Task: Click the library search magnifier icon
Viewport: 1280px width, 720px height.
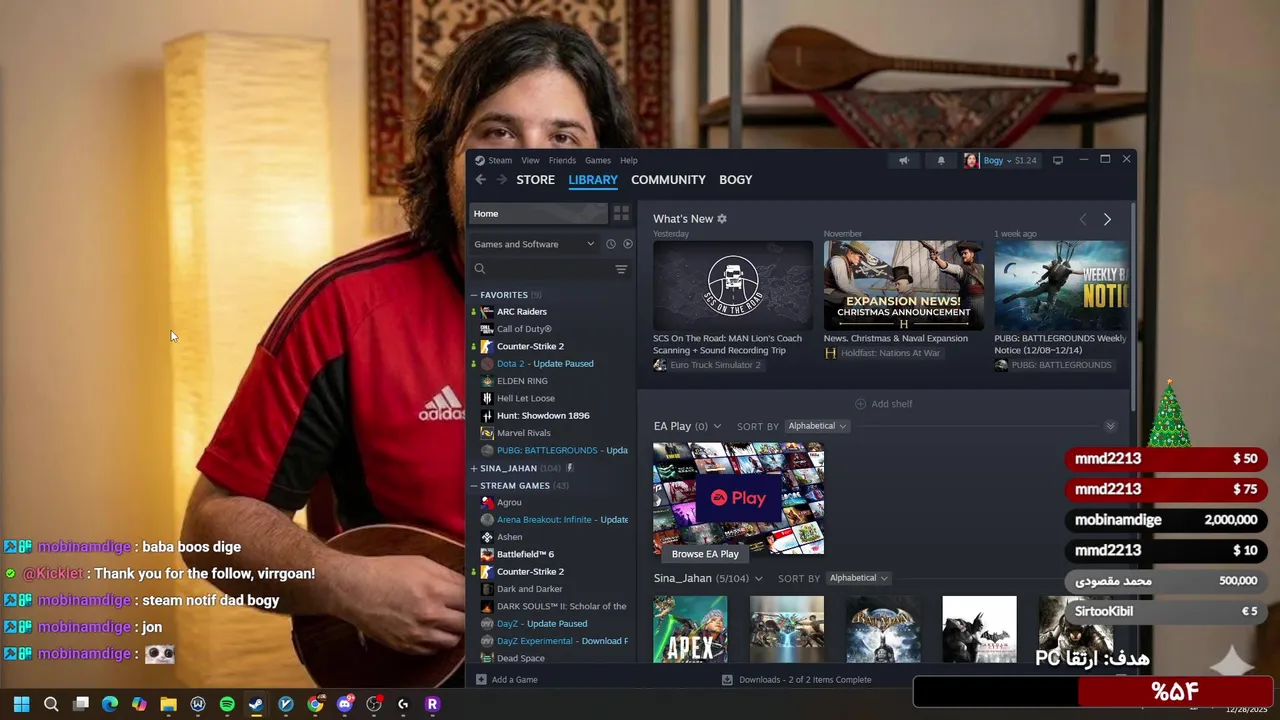Action: (480, 269)
